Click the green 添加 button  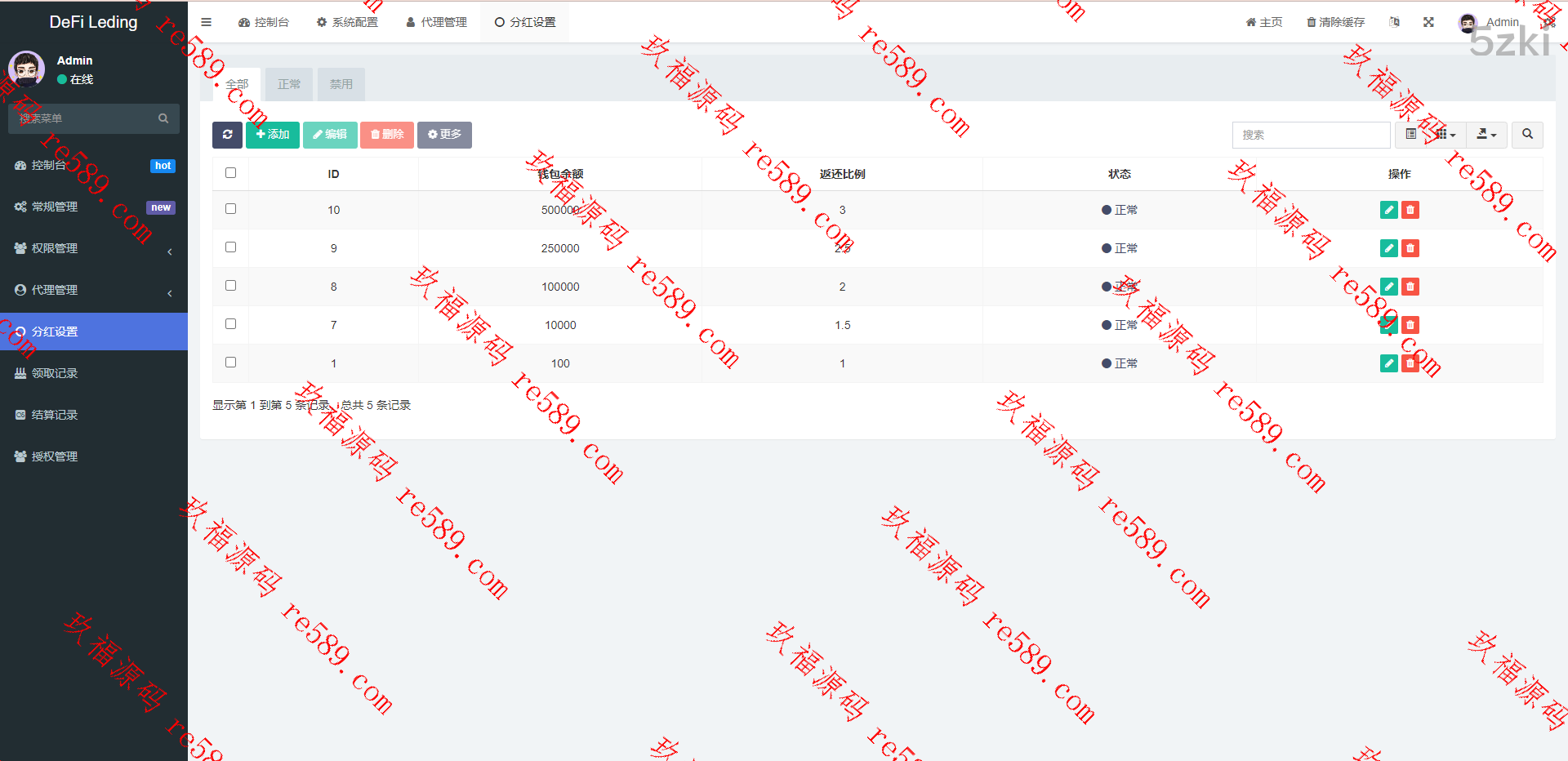click(x=273, y=135)
